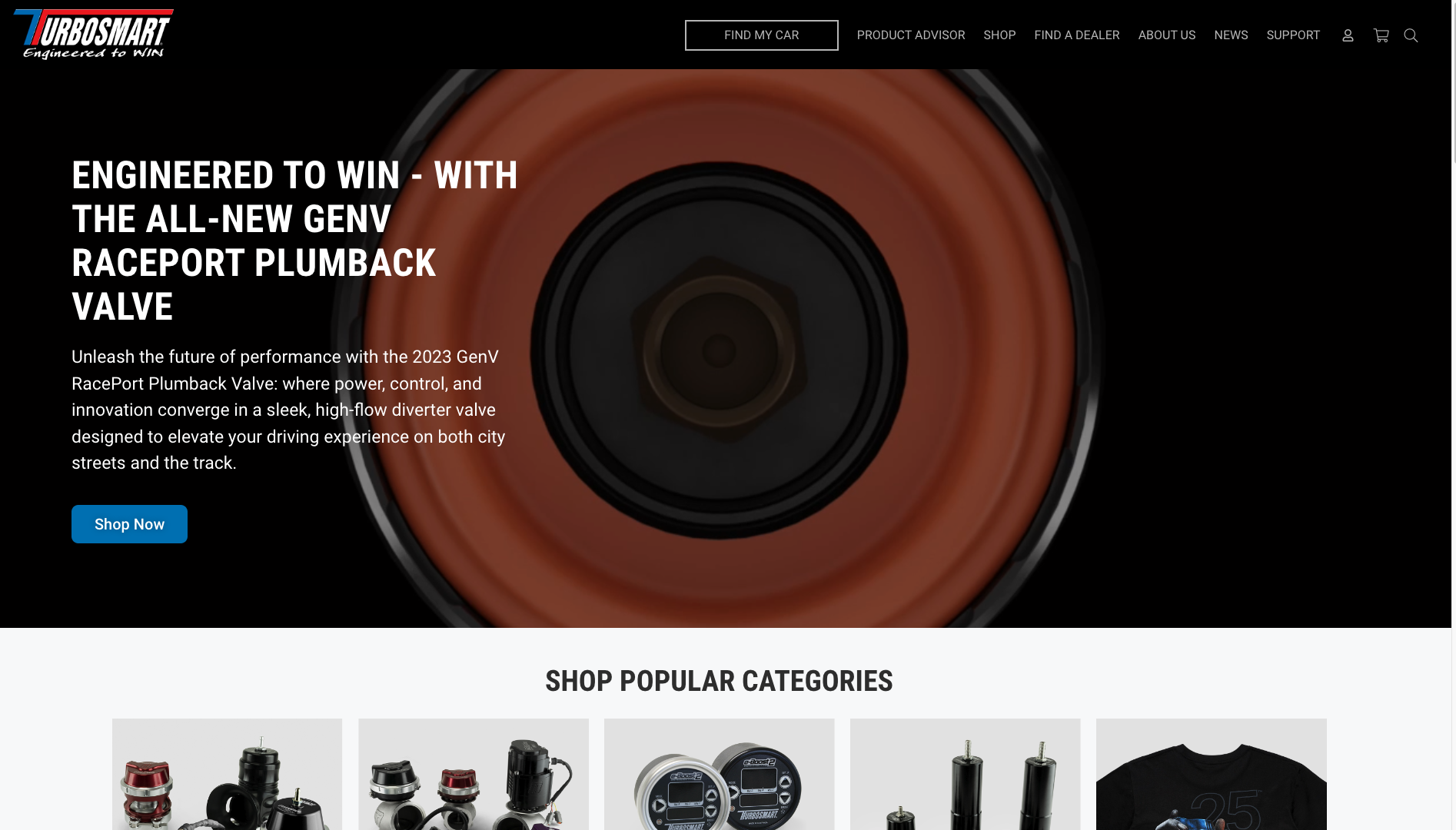The width and height of the screenshot is (1456, 830).
Task: Select the wastegates category thumbnail
Action: coord(473,774)
